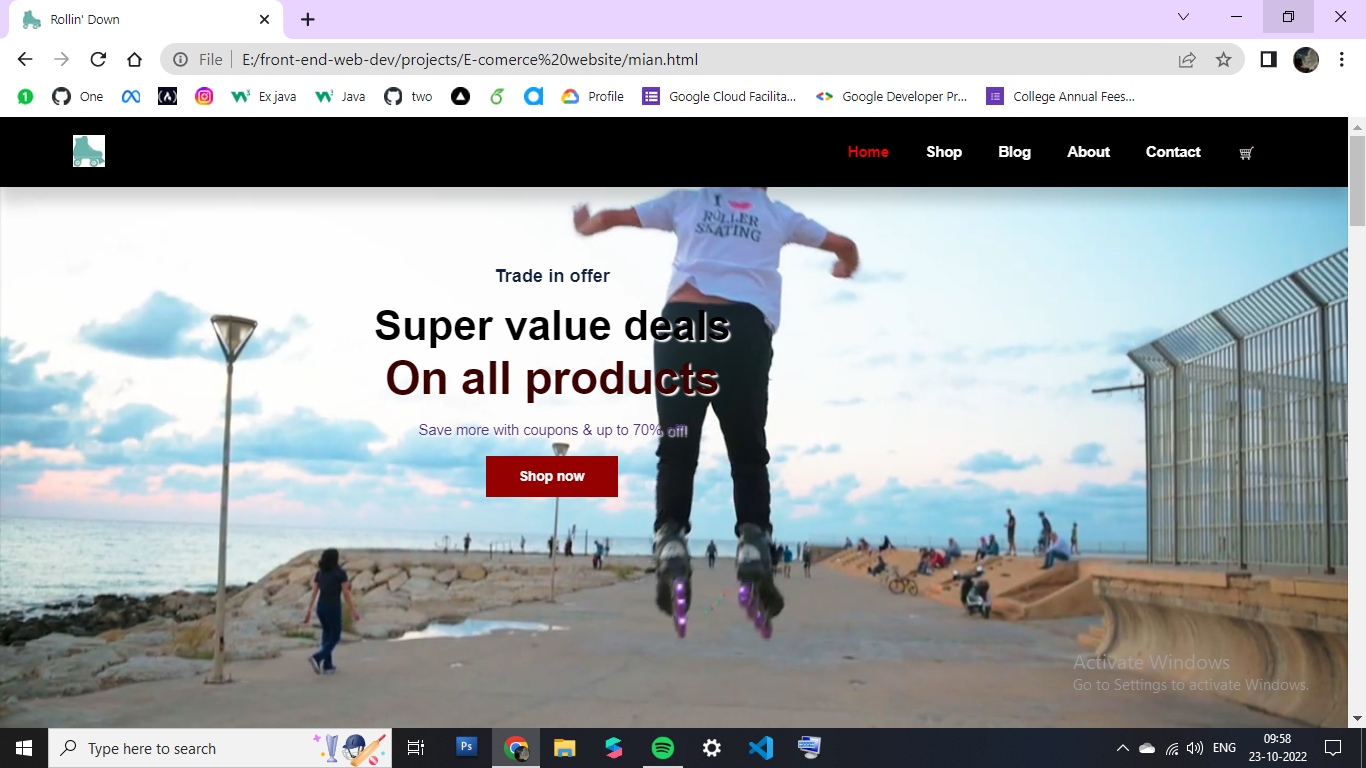The width and height of the screenshot is (1366, 768).
Task: Open the Instagram bookmark
Action: 203,96
